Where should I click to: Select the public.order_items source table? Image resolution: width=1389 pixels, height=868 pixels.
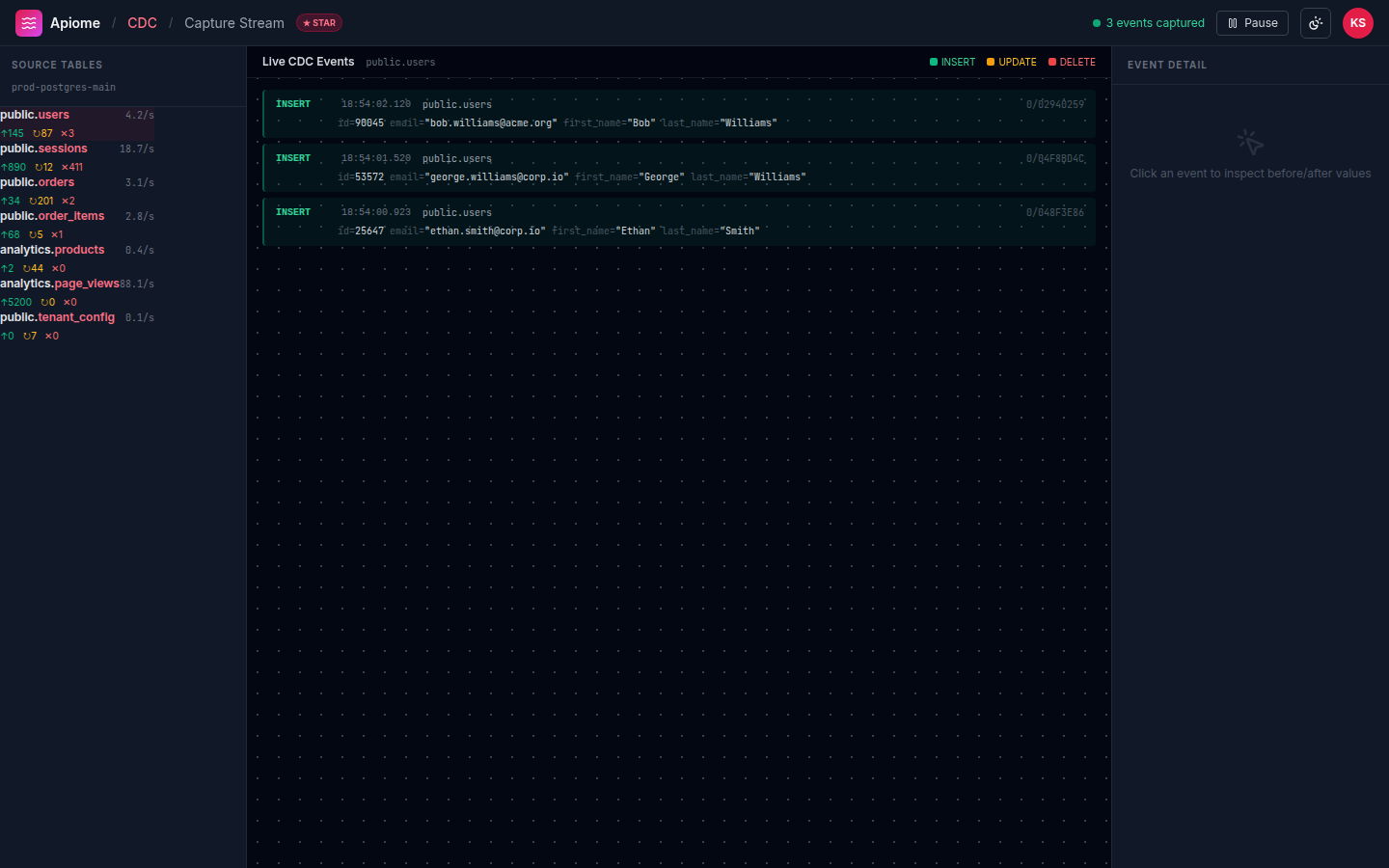[77, 225]
